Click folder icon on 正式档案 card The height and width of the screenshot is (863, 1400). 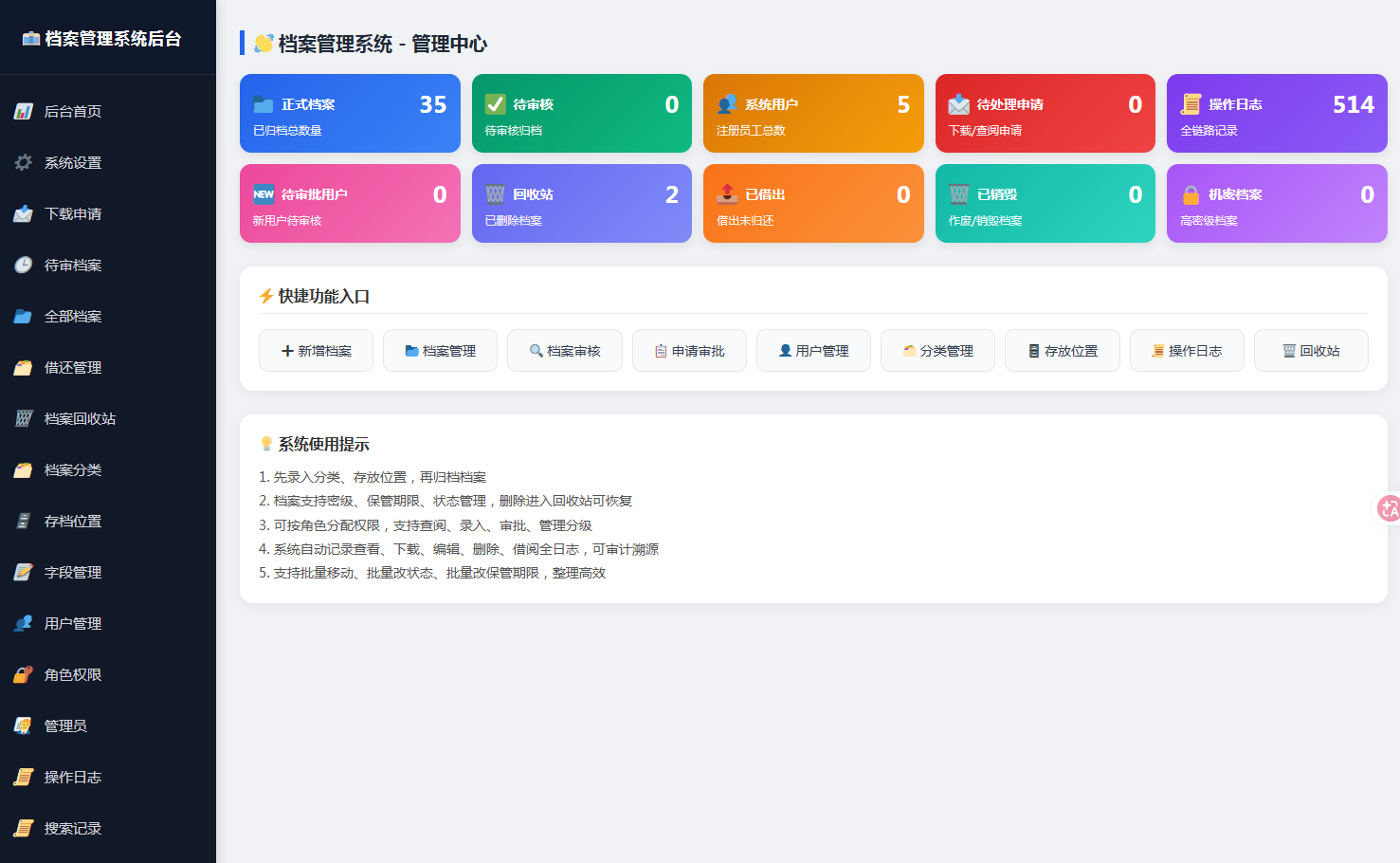pos(264,104)
